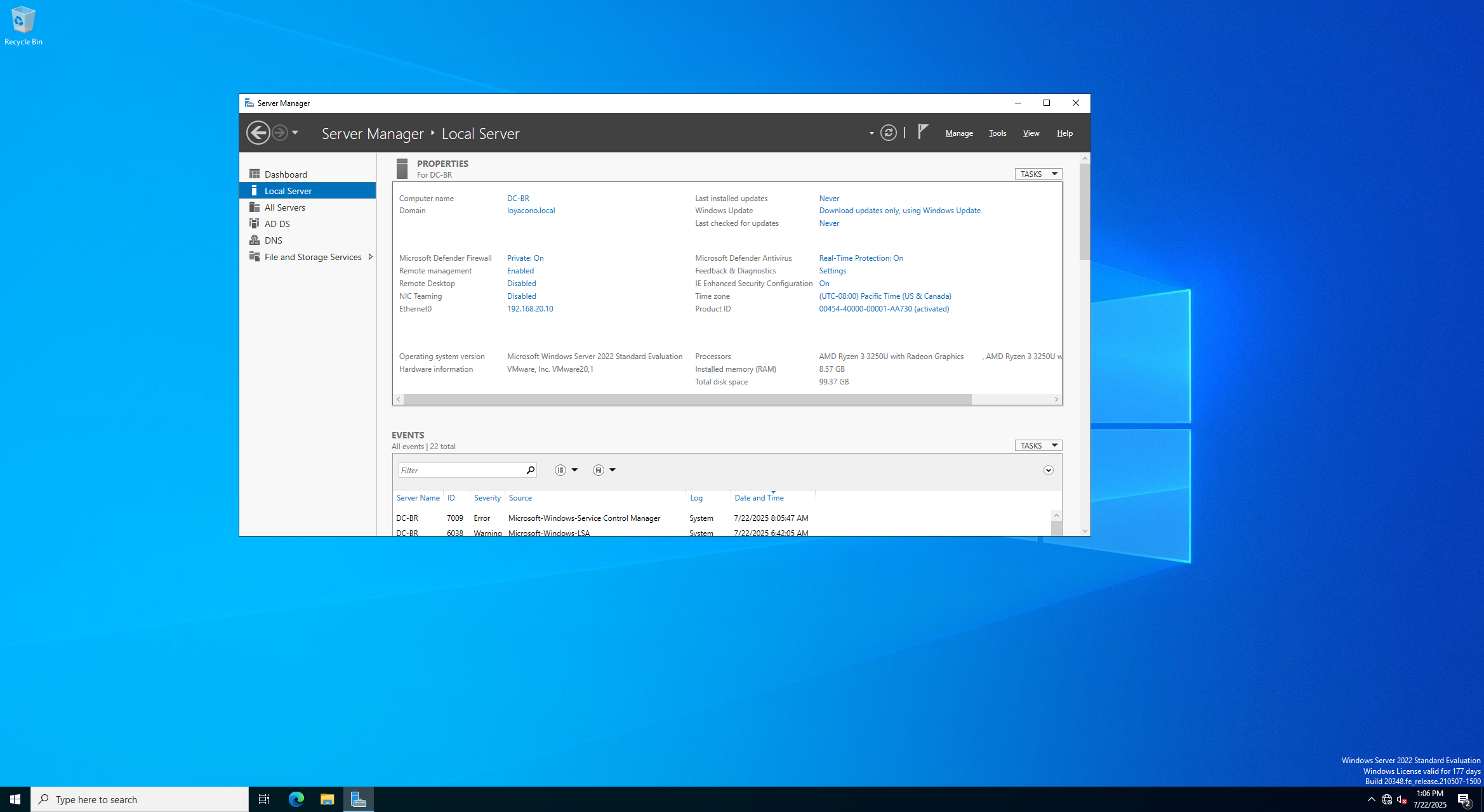Expand File and Storage Services arrow
1484x812 pixels.
[x=370, y=257]
